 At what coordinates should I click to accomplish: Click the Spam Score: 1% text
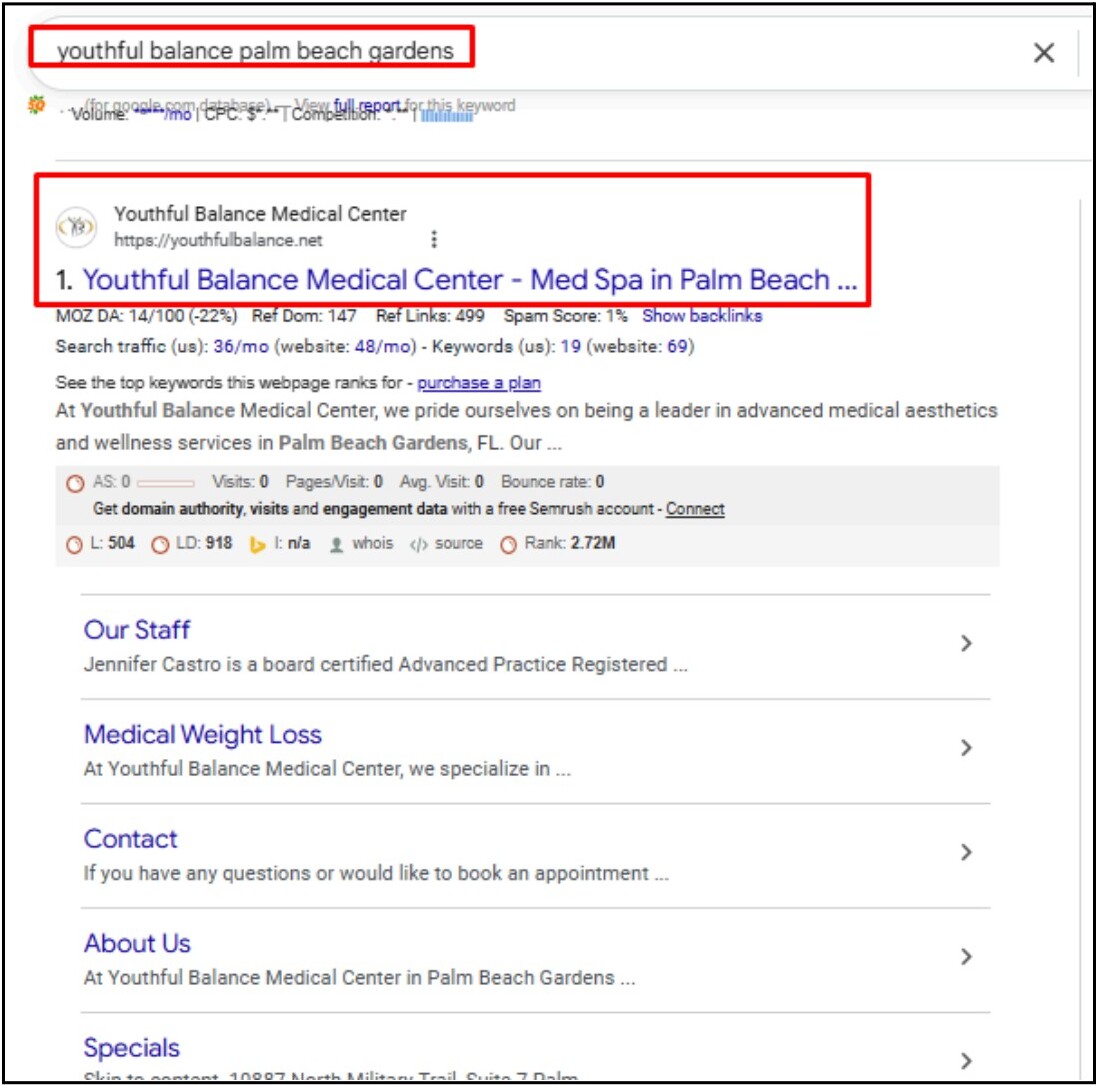[565, 316]
